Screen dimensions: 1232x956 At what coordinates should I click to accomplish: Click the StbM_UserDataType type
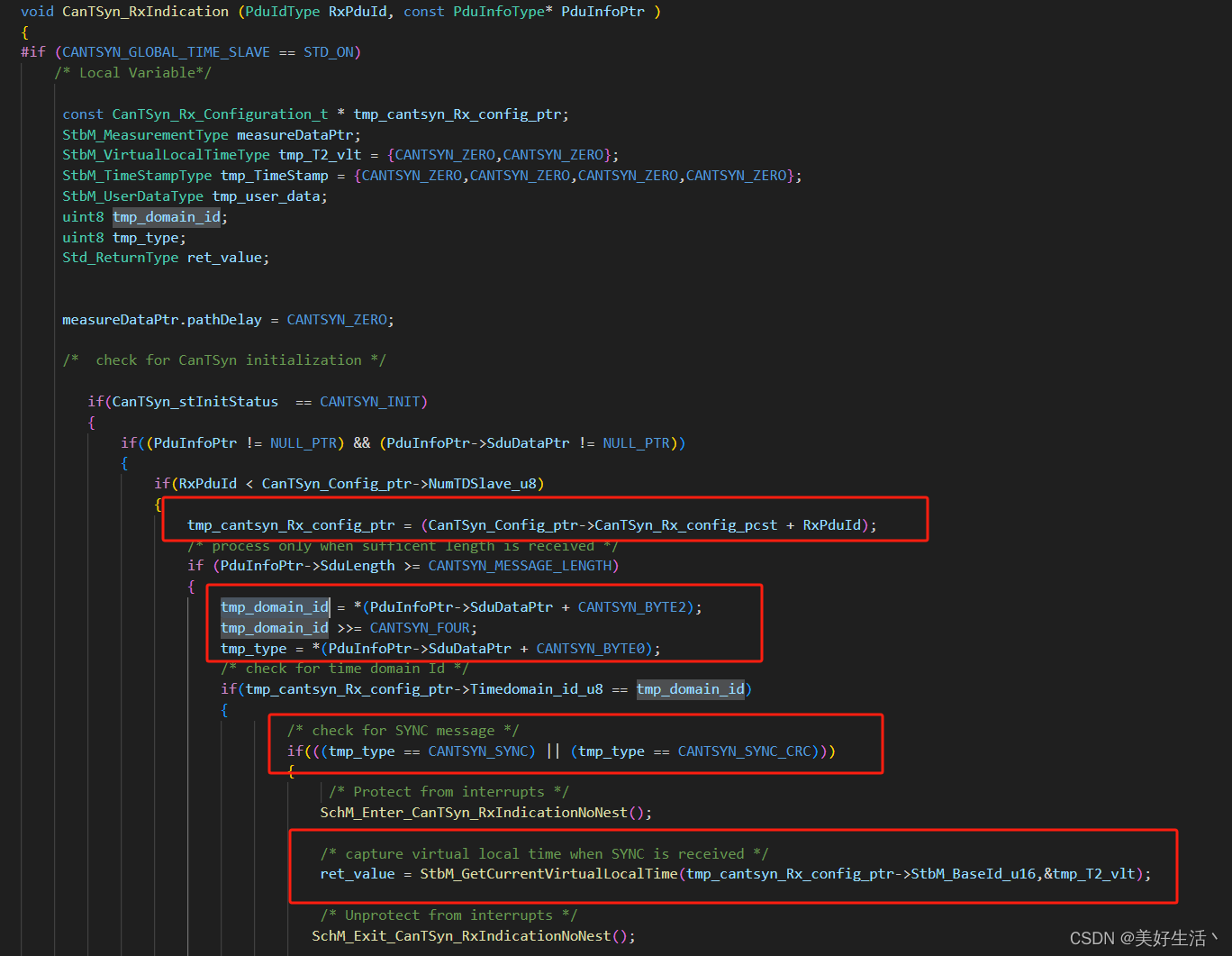[x=132, y=196]
